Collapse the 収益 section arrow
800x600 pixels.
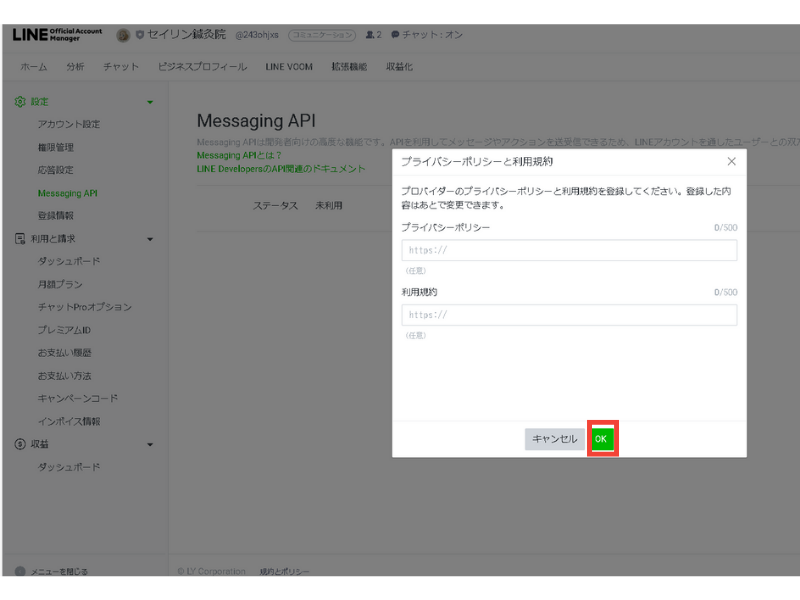pos(150,444)
